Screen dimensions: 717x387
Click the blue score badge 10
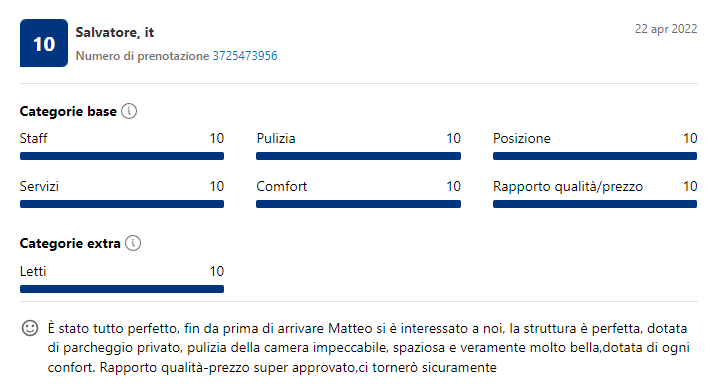click(44, 43)
